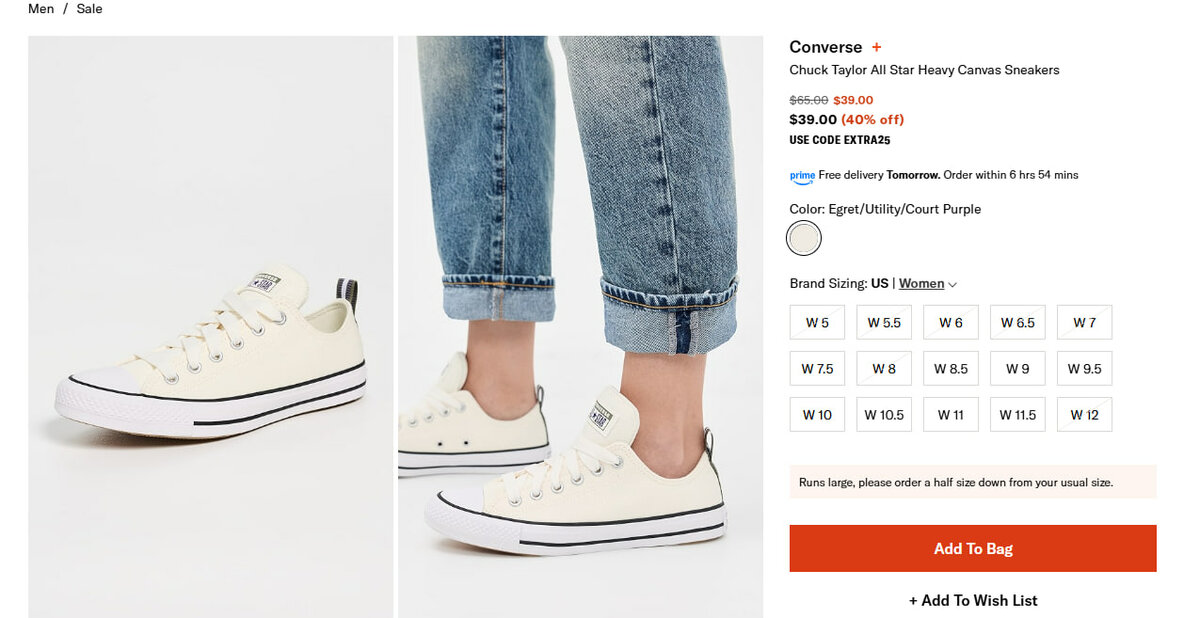Select size W 5
Viewport: 1200px width, 618px height.
[x=817, y=323]
